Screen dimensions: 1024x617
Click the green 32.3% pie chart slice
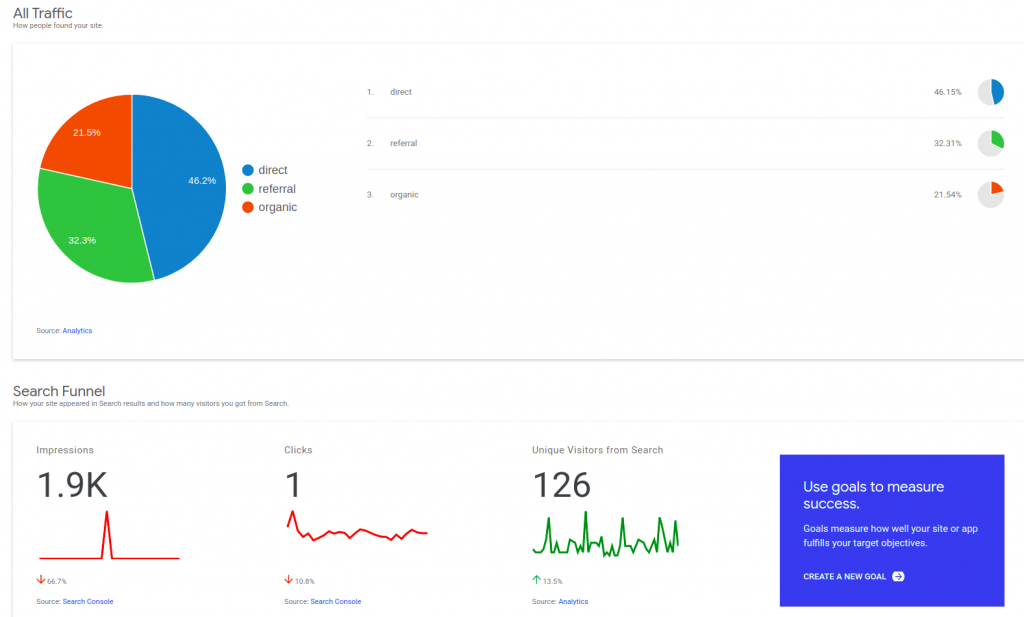(x=90, y=235)
